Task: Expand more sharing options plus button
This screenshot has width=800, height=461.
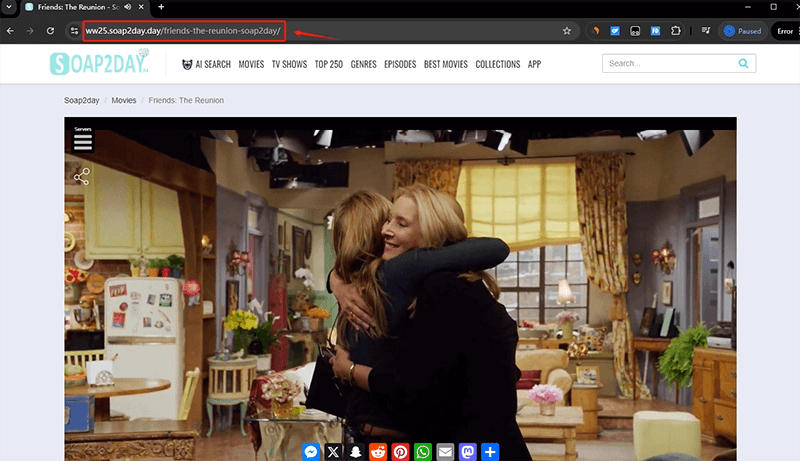Action: (x=490, y=452)
